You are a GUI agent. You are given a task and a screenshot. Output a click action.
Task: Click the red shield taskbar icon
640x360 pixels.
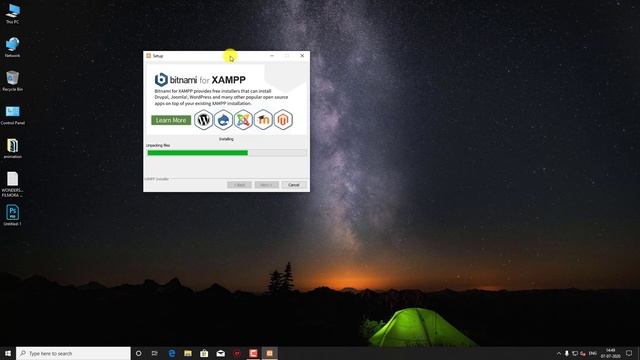[x=237, y=353]
